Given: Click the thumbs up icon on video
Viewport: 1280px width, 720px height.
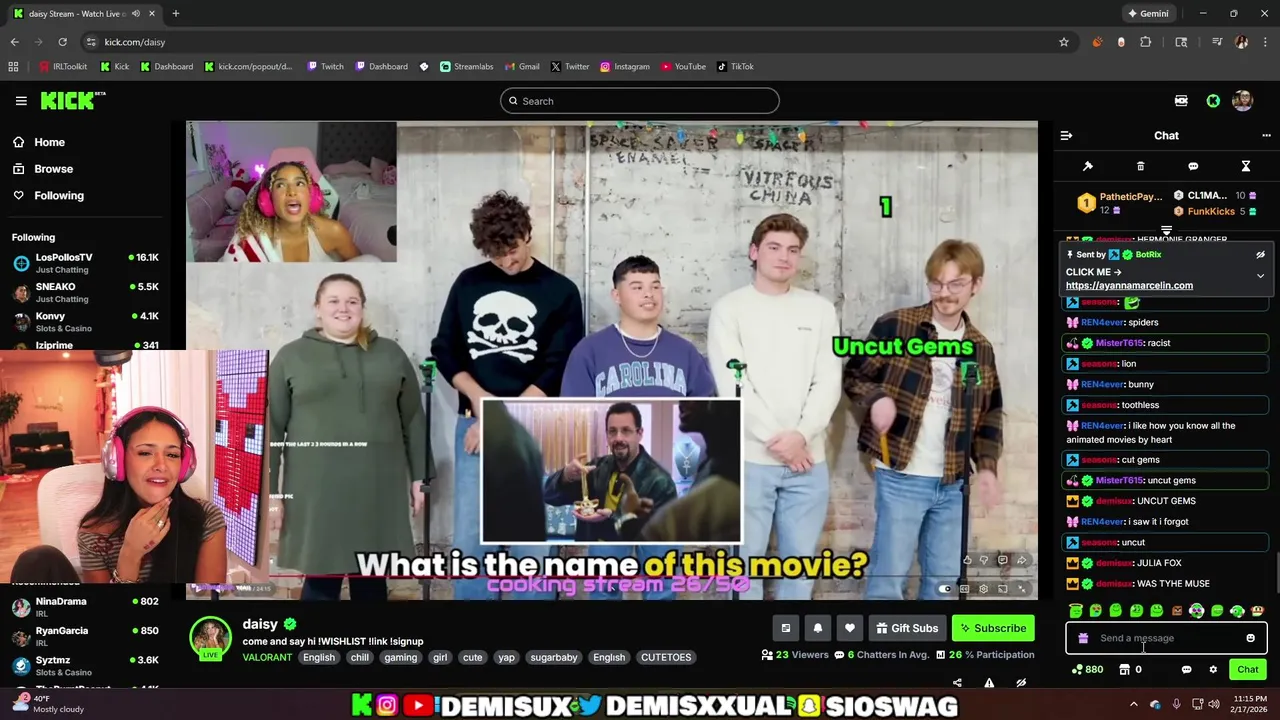Looking at the screenshot, I should tap(966, 560).
